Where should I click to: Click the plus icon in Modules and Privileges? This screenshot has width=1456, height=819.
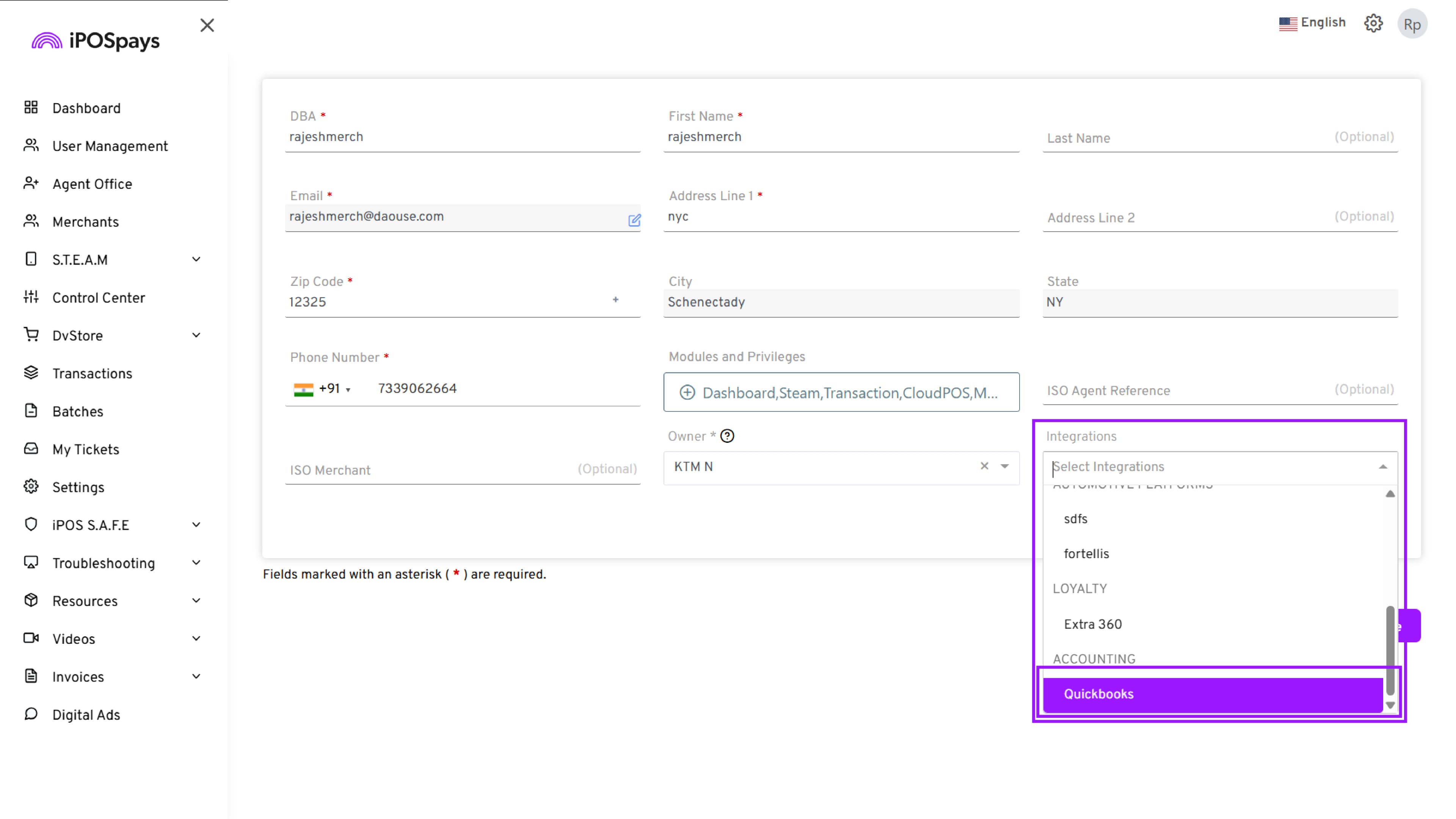tap(687, 392)
